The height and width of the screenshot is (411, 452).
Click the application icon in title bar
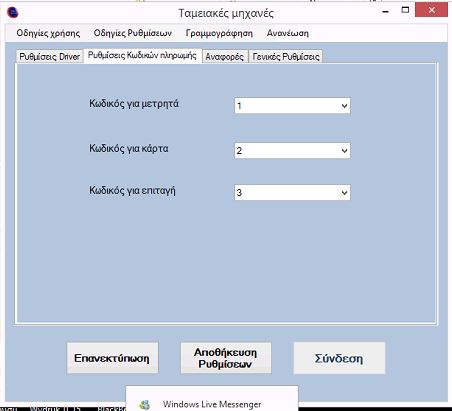[12, 13]
